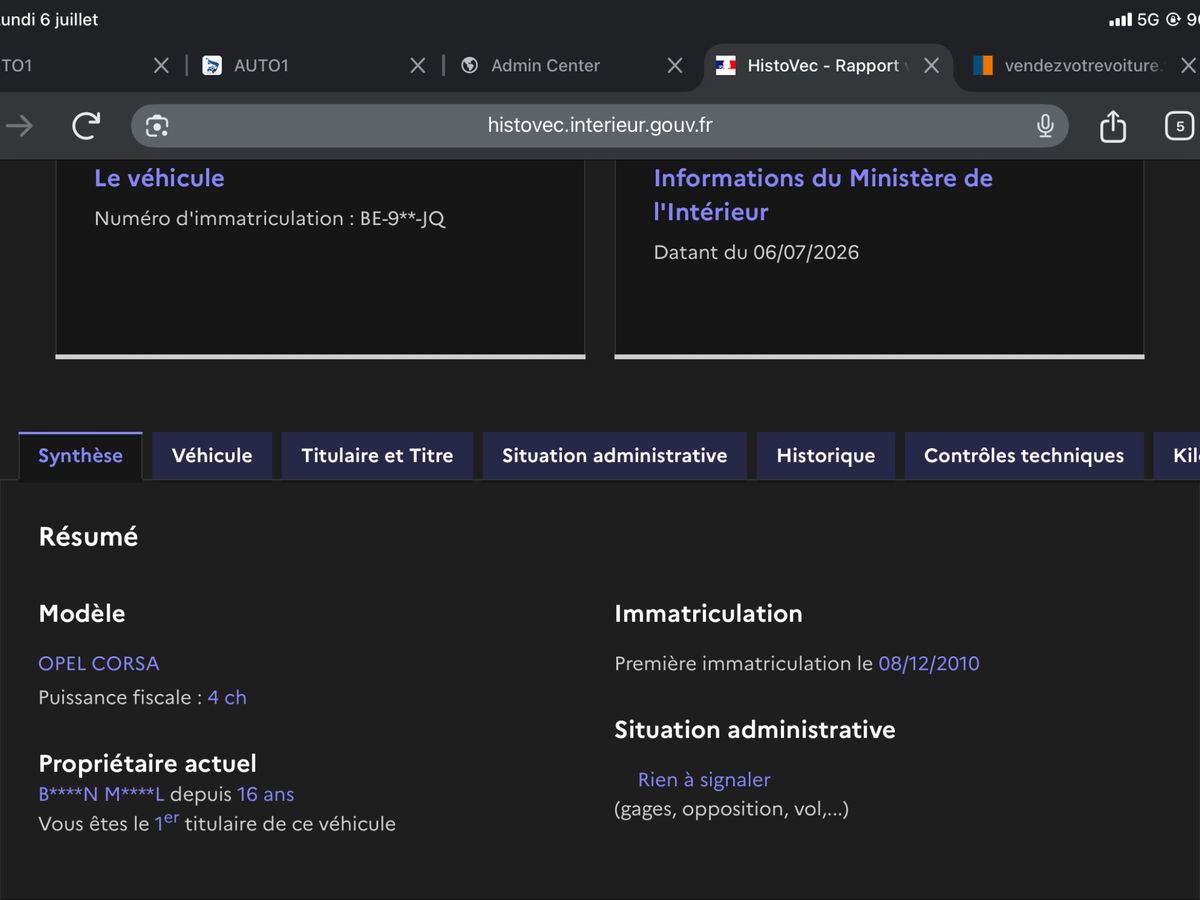Click the date lundi 6 juillet in status bar
1200x900 pixels.
[49, 20]
